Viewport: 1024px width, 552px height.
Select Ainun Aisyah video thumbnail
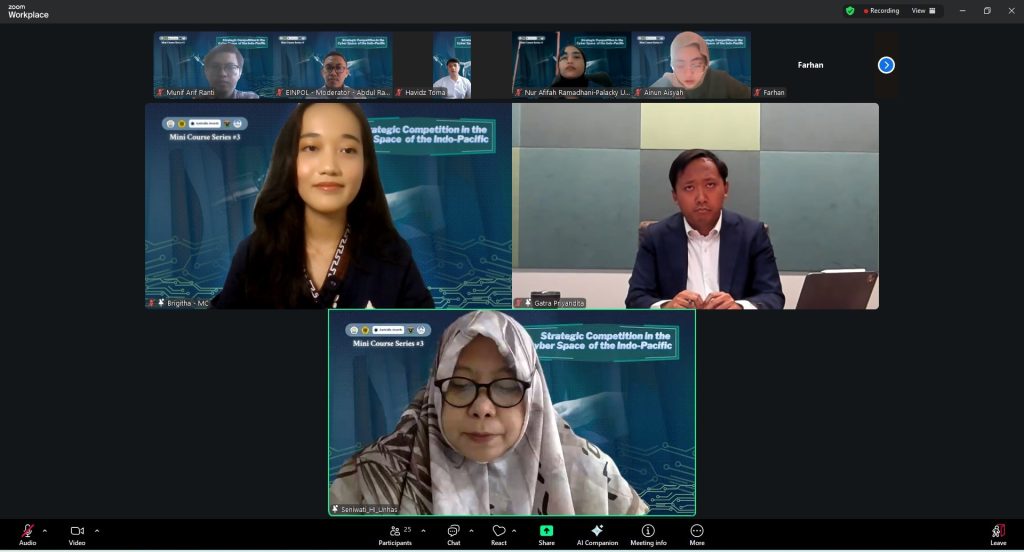691,65
